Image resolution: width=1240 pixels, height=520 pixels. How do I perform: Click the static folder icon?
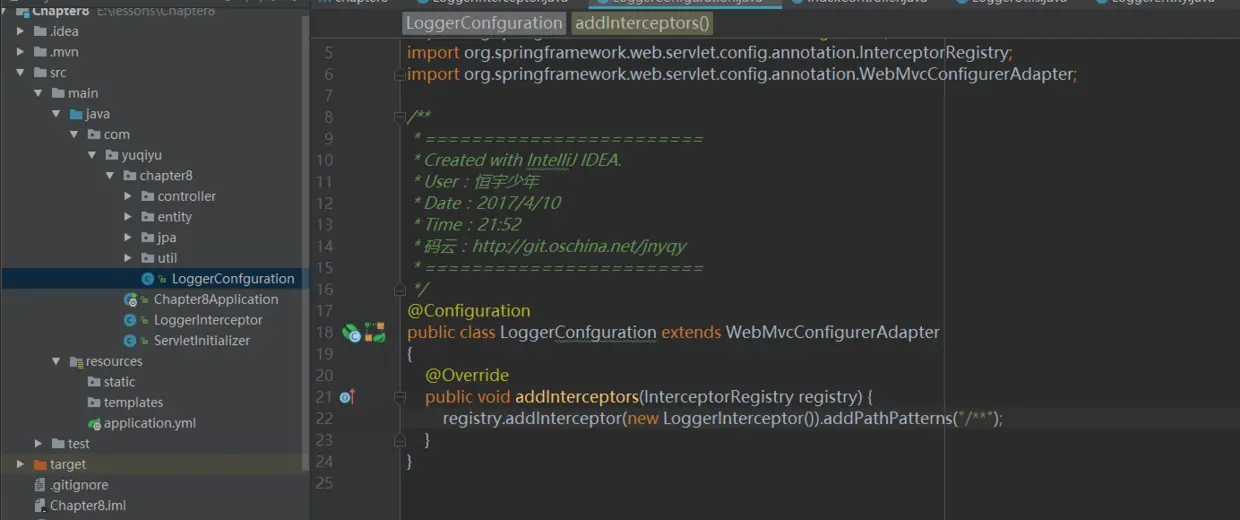tap(94, 382)
